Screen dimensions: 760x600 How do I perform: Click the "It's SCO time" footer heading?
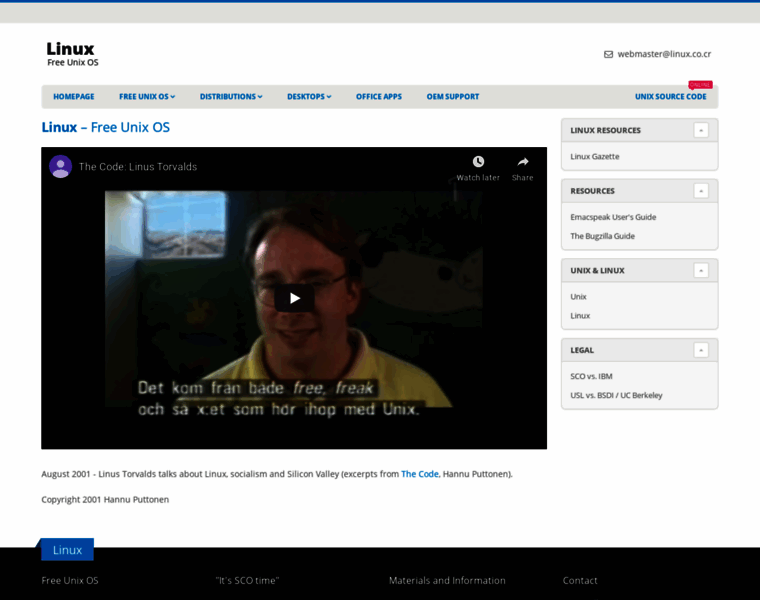247,580
